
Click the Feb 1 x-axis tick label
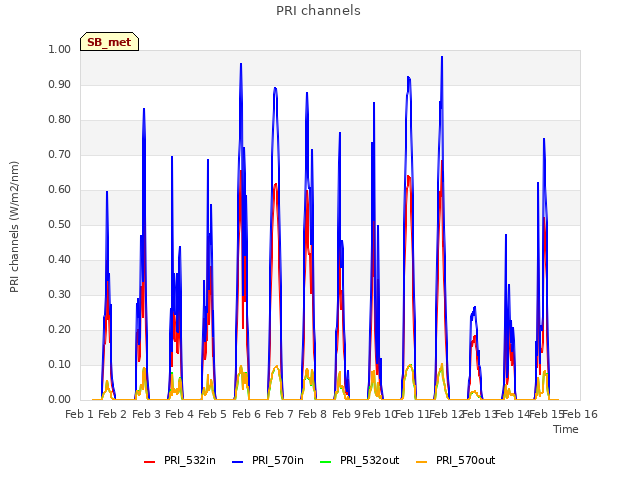pyautogui.click(x=80, y=414)
